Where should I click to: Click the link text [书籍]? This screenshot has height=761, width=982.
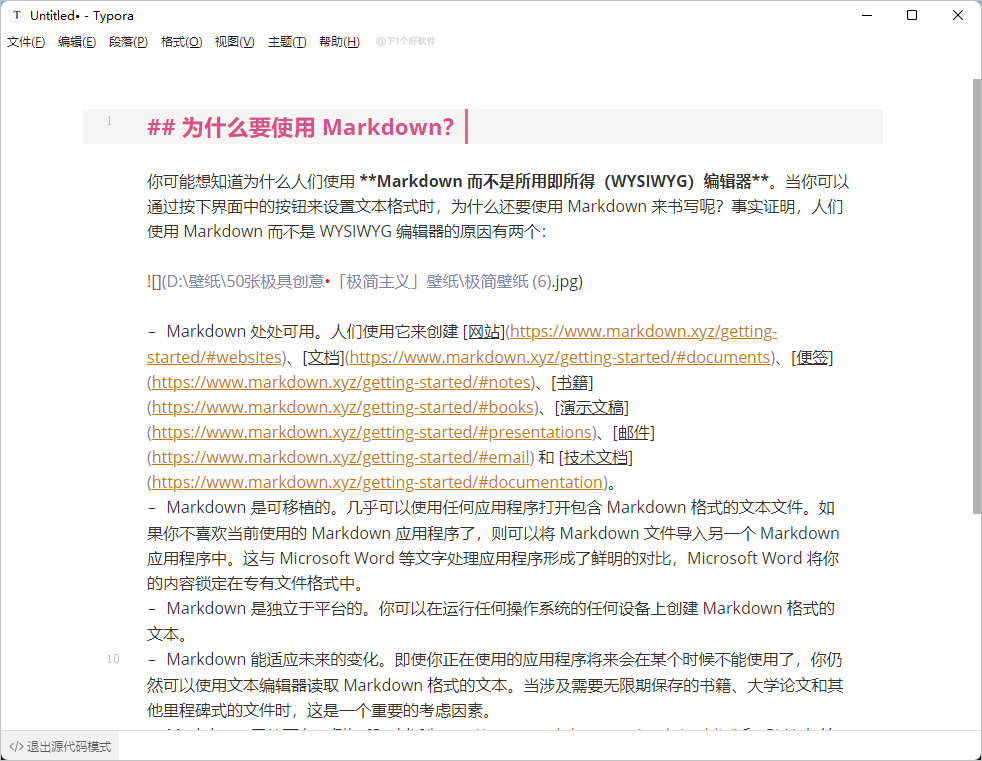[x=572, y=382]
